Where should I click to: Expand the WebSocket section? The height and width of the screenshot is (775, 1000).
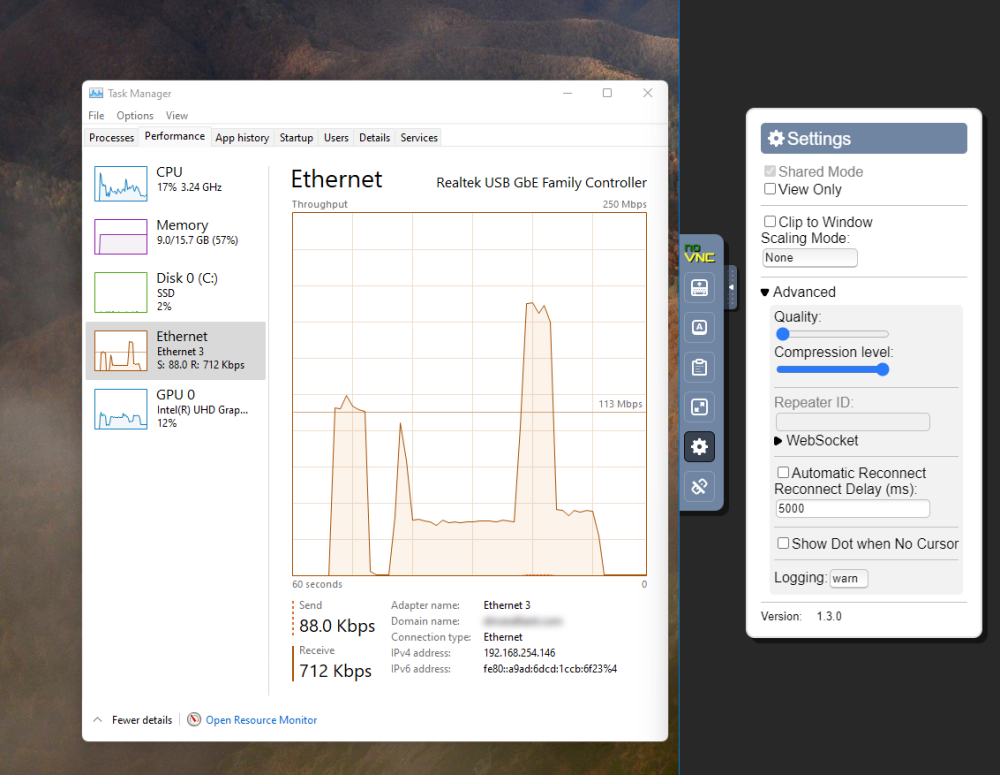point(816,440)
